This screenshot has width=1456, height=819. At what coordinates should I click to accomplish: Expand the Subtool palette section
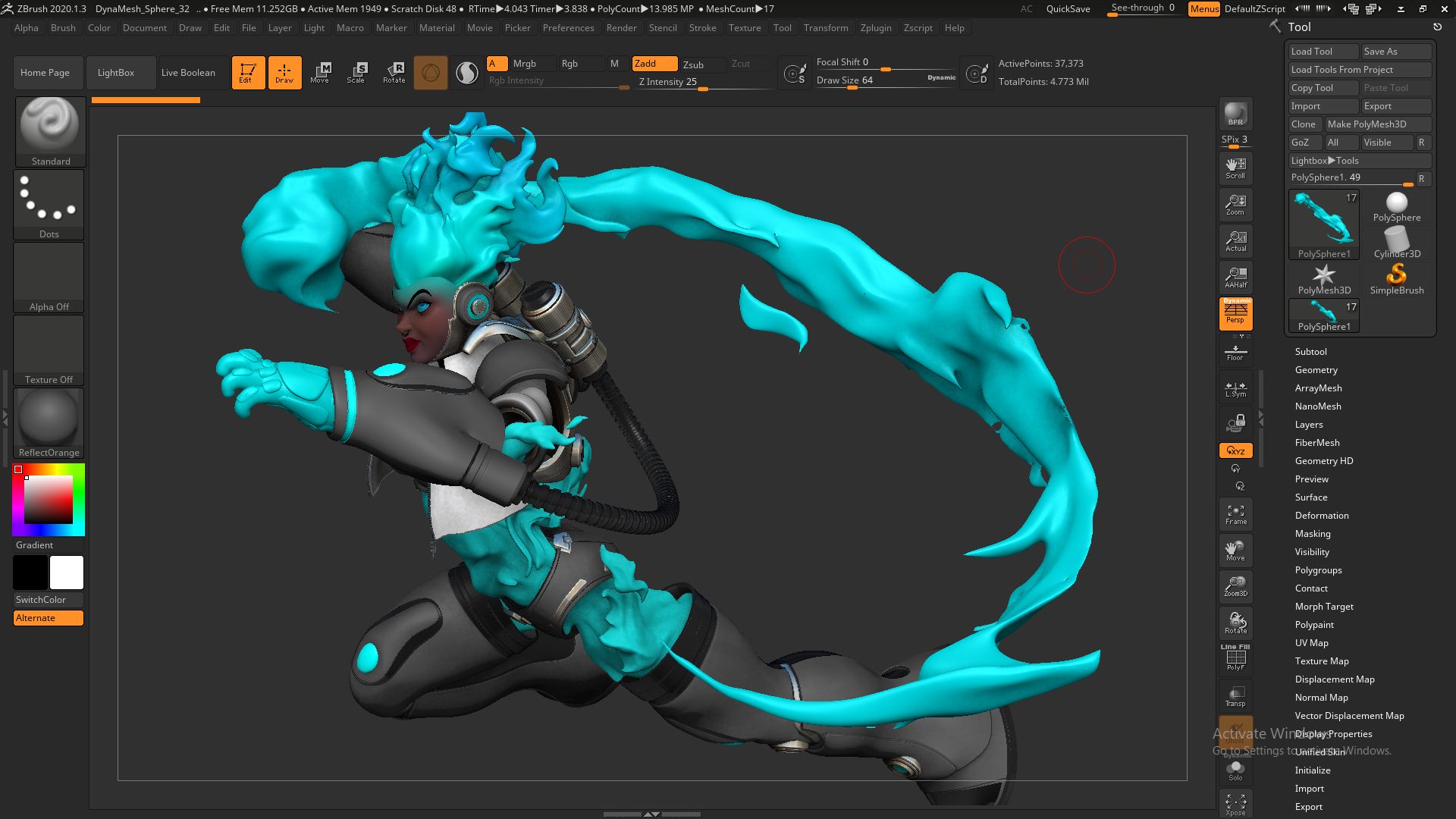[x=1310, y=352]
